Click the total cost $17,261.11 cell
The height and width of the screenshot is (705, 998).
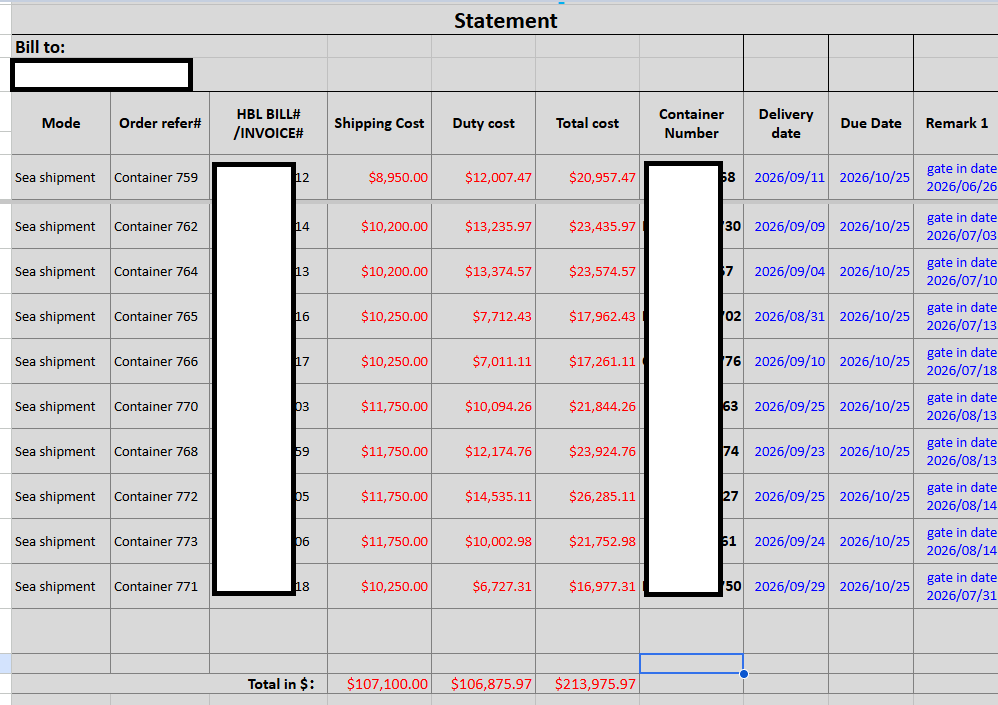(x=587, y=361)
